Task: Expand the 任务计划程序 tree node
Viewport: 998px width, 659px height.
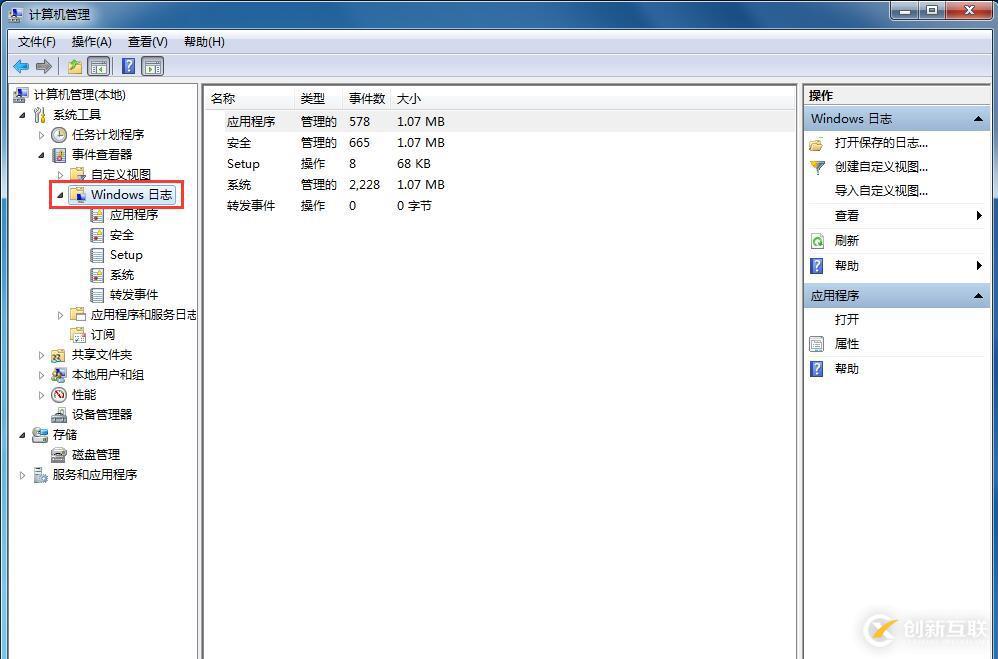Action: (41, 135)
